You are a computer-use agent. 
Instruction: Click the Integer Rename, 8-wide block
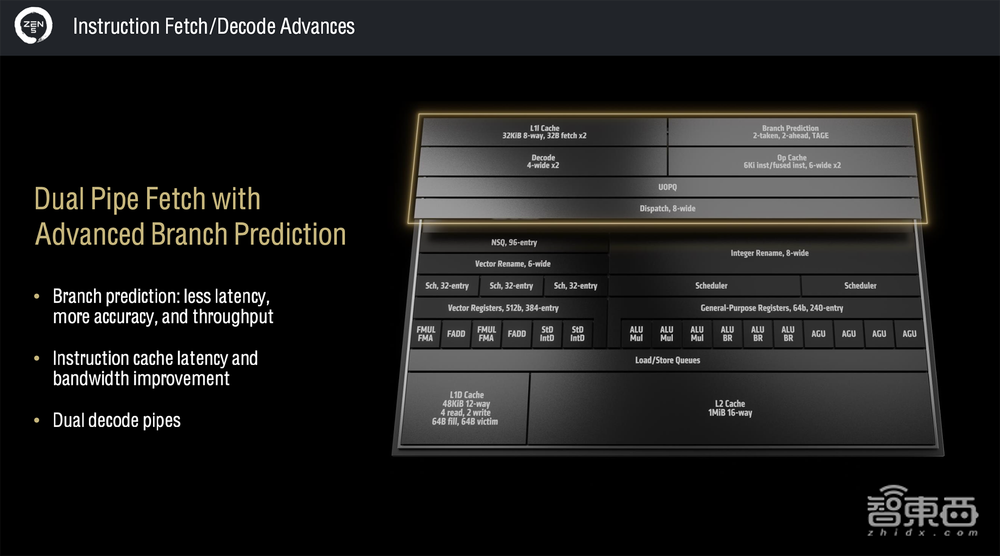pyautogui.click(x=769, y=254)
